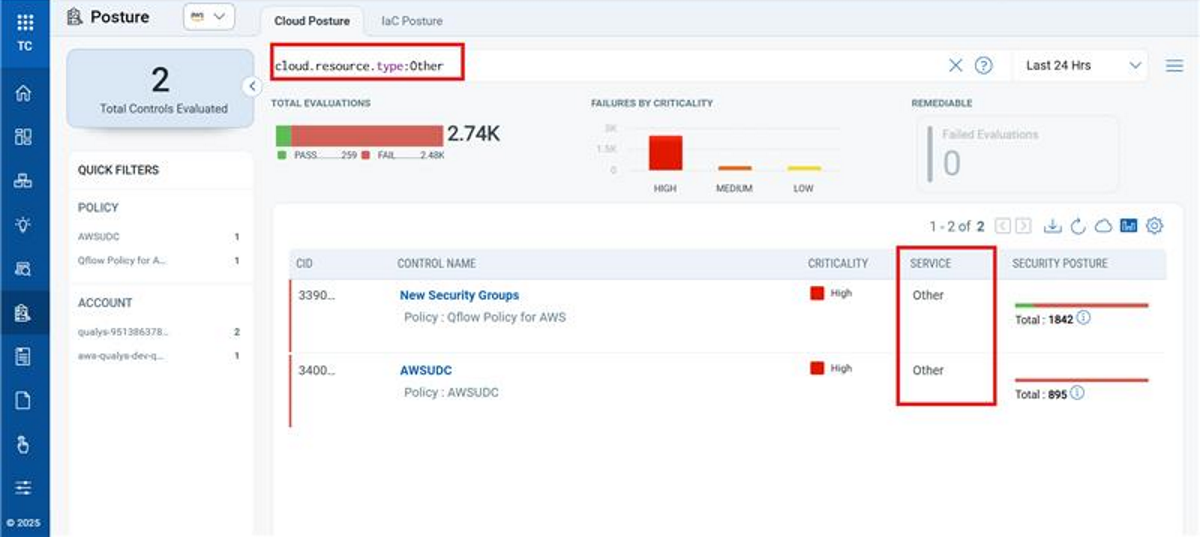Open the app picker grid icon
The height and width of the screenshot is (537, 1200).
(24, 21)
